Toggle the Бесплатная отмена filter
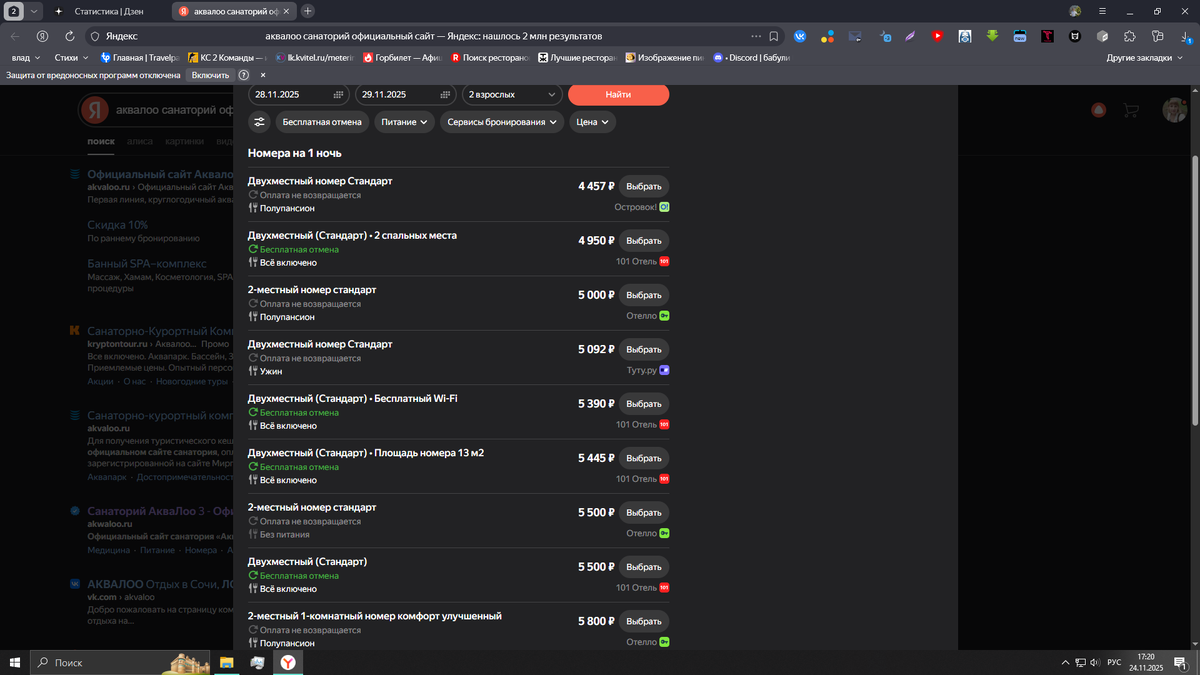This screenshot has width=1200, height=675. click(x=322, y=122)
